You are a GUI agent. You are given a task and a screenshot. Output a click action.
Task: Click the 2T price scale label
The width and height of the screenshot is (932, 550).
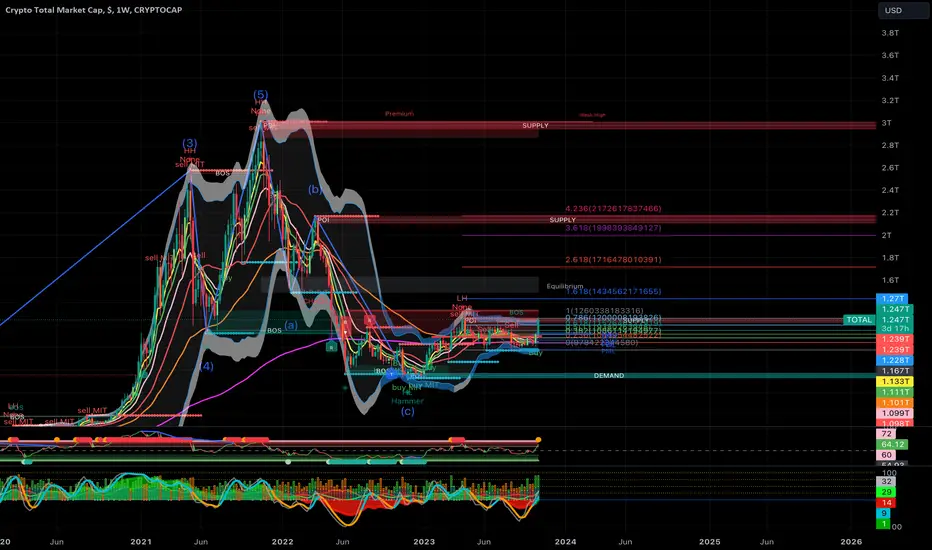click(x=886, y=235)
